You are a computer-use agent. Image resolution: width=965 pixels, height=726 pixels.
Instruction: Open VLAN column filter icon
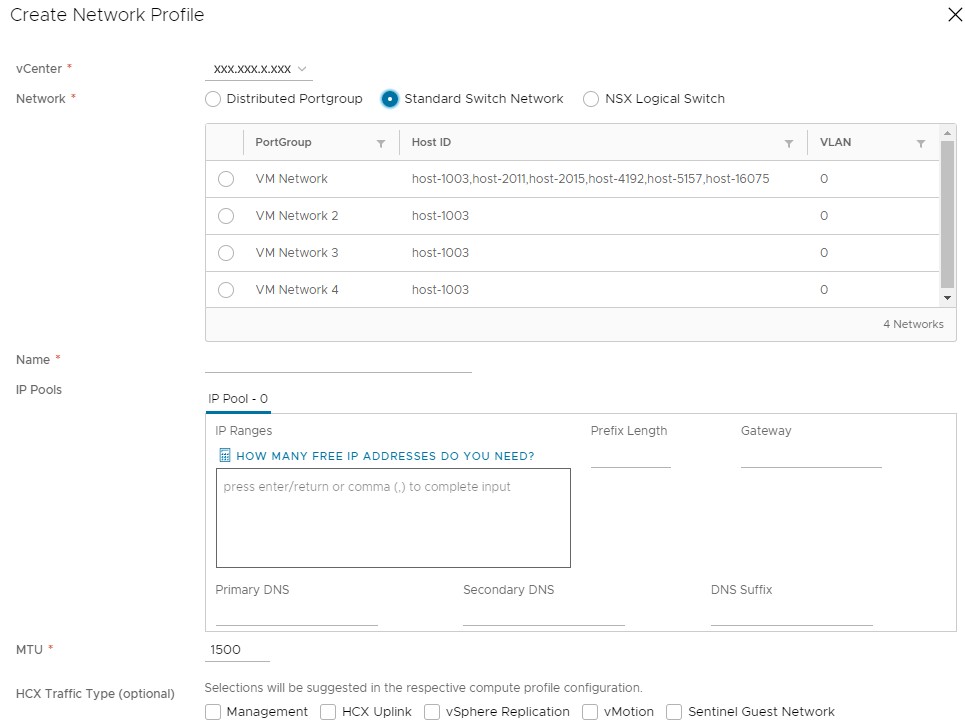[921, 143]
